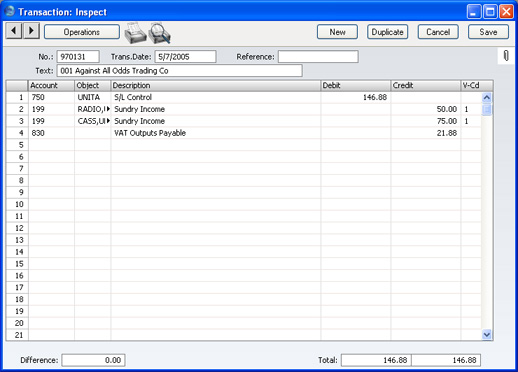This screenshot has height=372, width=518.
Task: Select Account column header
Action: tap(51, 86)
